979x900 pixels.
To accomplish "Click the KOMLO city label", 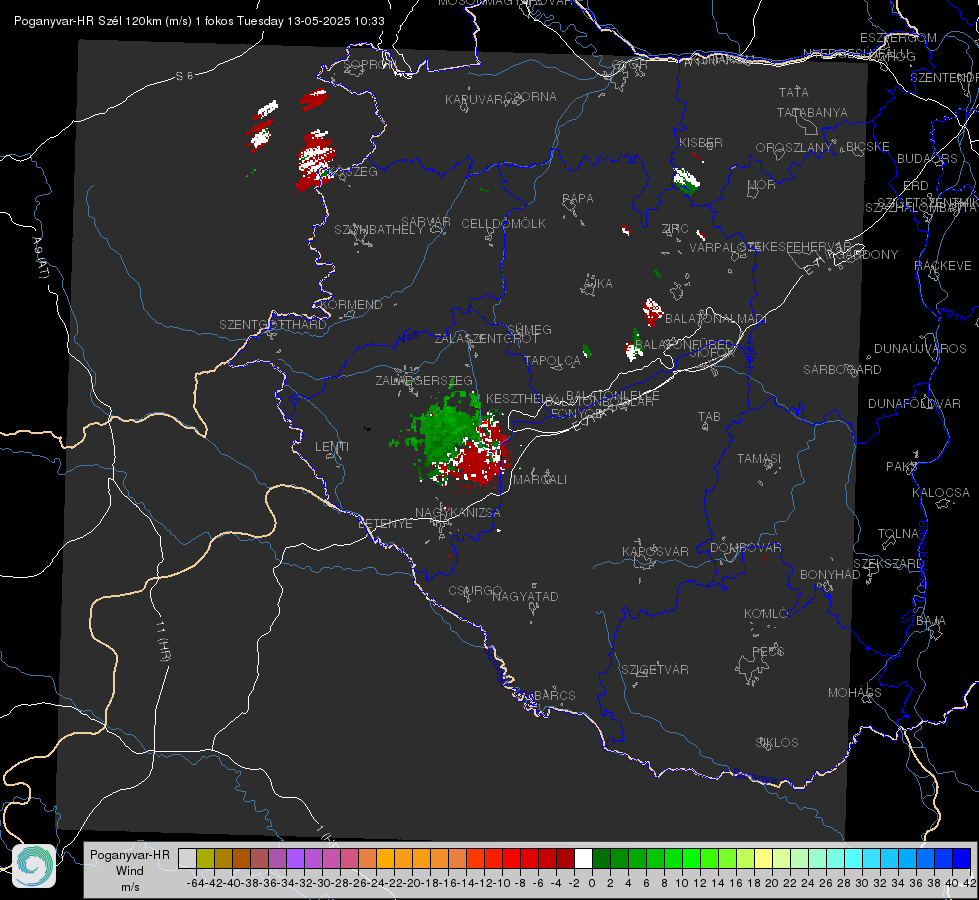I will coord(766,614).
